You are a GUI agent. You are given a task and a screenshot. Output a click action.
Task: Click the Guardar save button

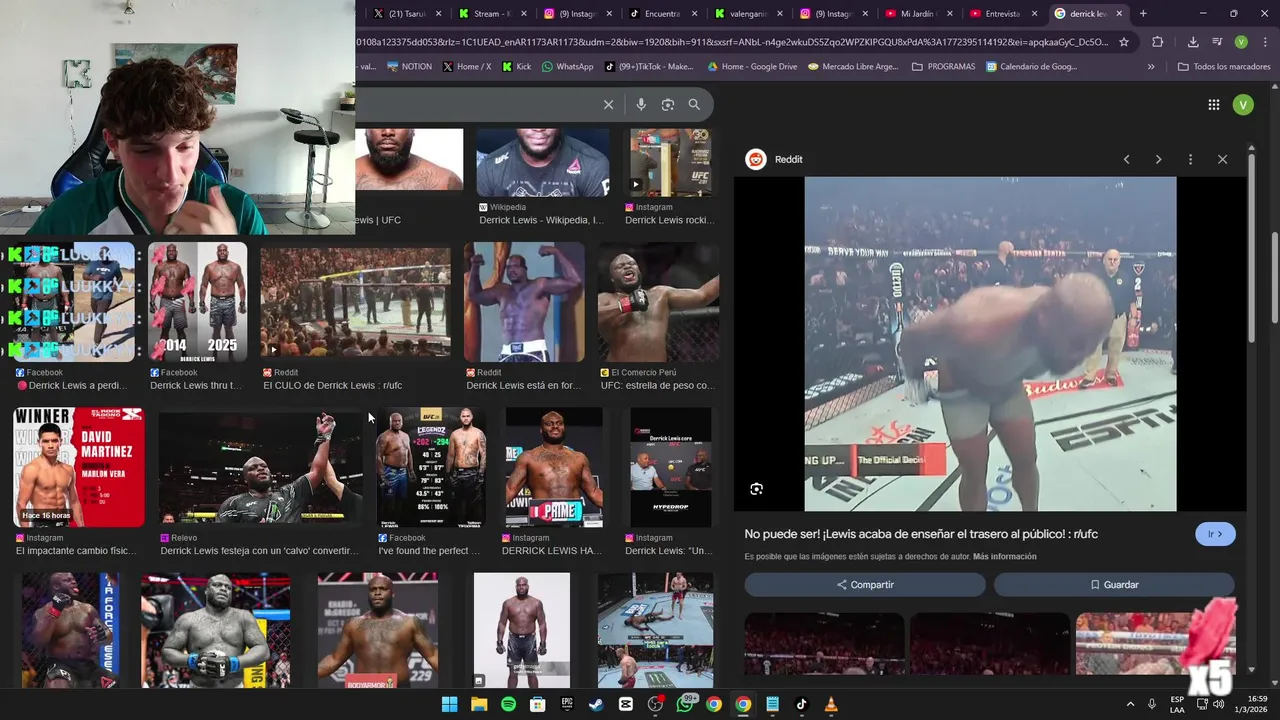click(1114, 584)
